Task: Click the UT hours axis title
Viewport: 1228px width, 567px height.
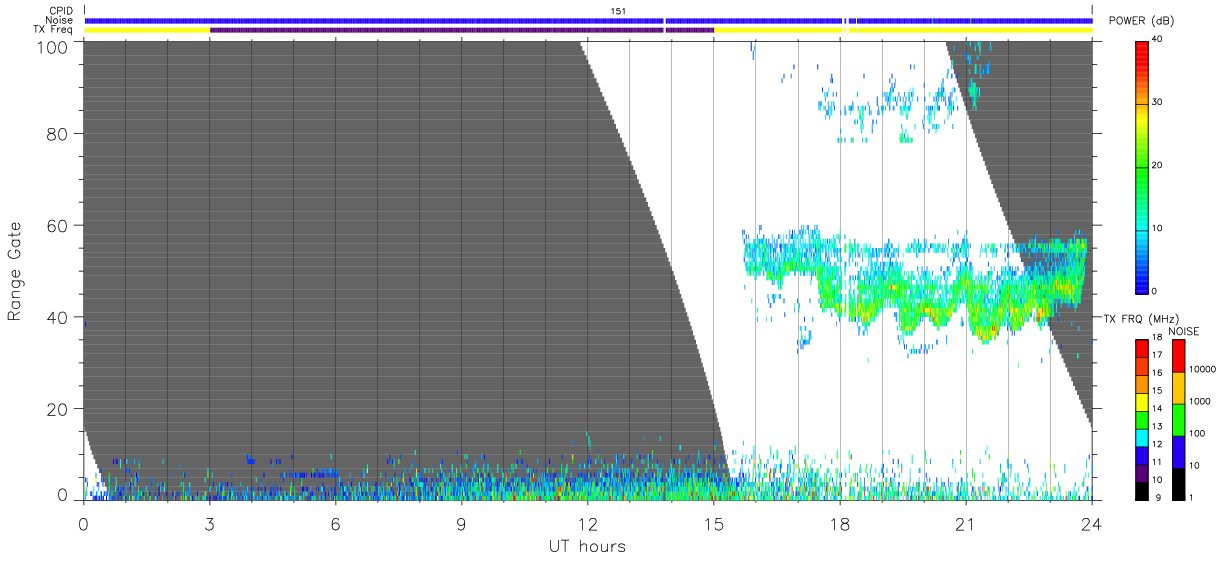Action: (x=587, y=547)
